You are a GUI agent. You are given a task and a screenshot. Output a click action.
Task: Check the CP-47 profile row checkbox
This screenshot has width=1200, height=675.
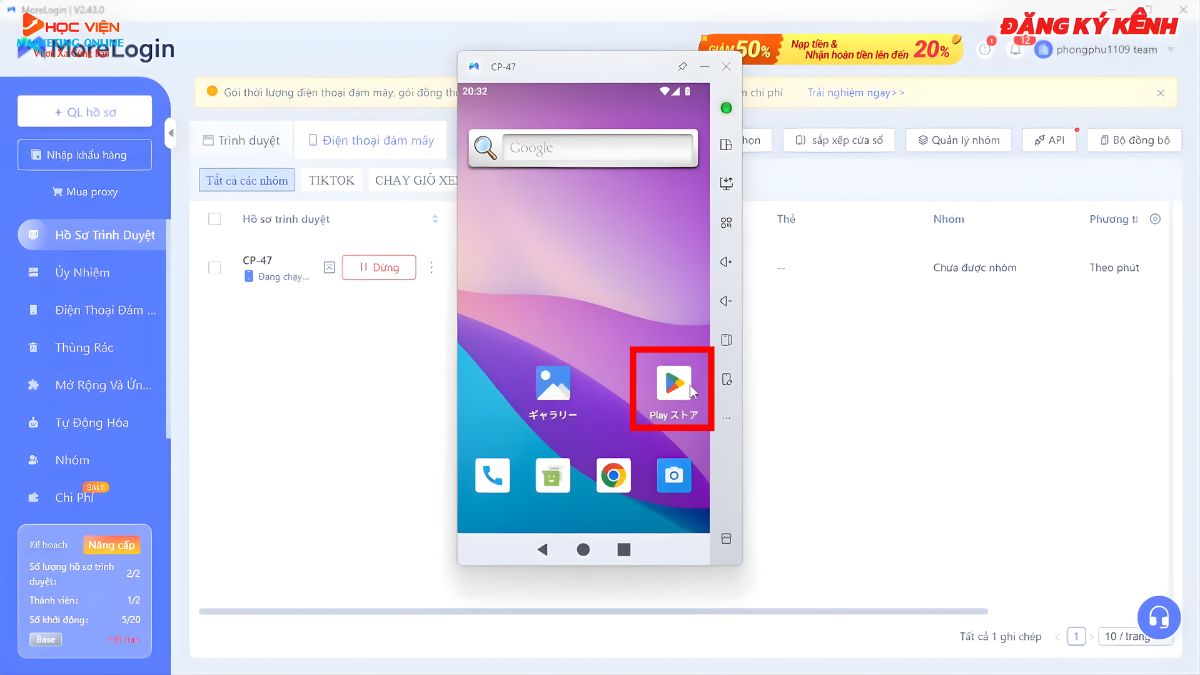tap(214, 267)
